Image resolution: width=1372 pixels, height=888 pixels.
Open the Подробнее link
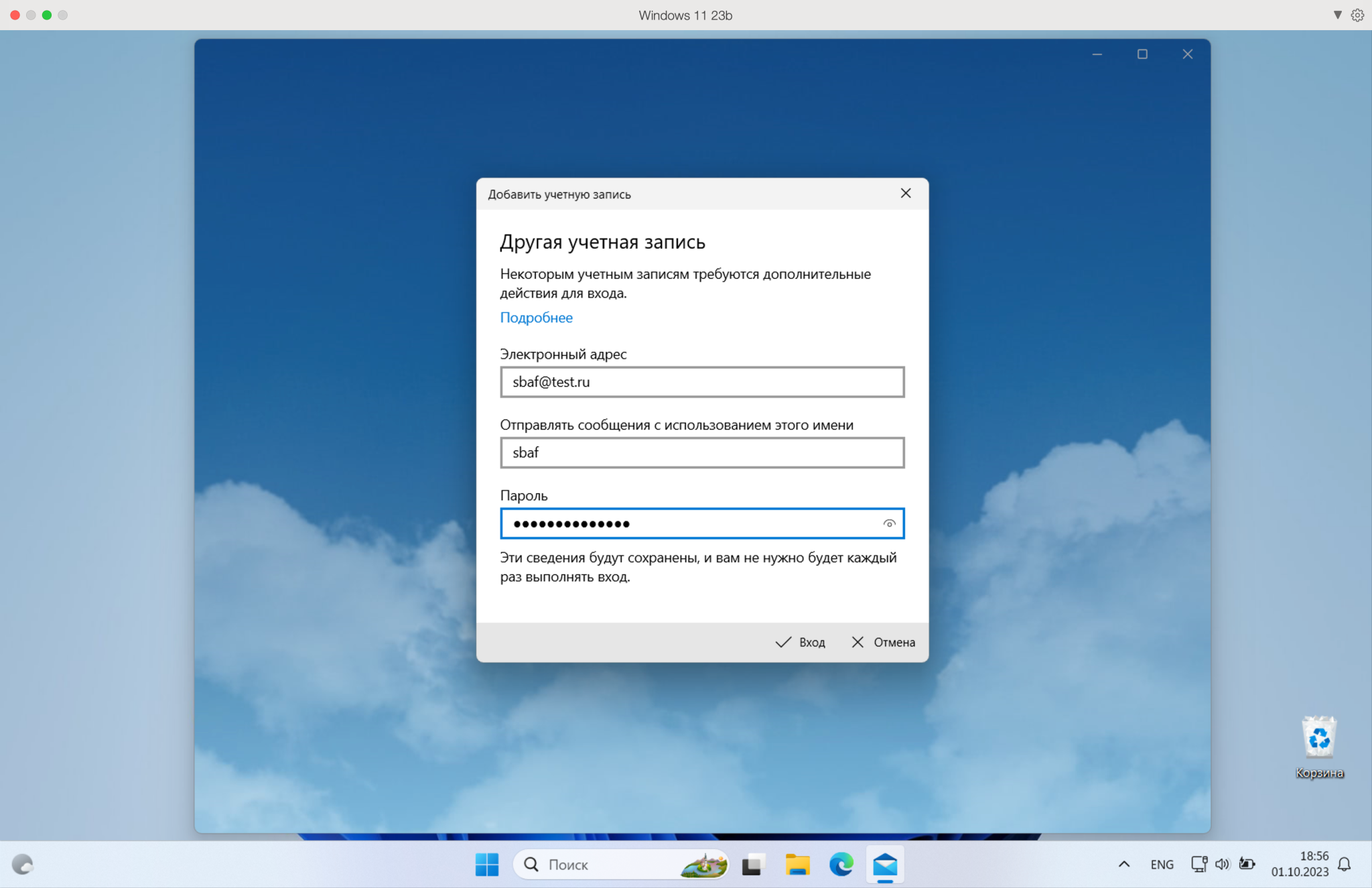coord(536,318)
